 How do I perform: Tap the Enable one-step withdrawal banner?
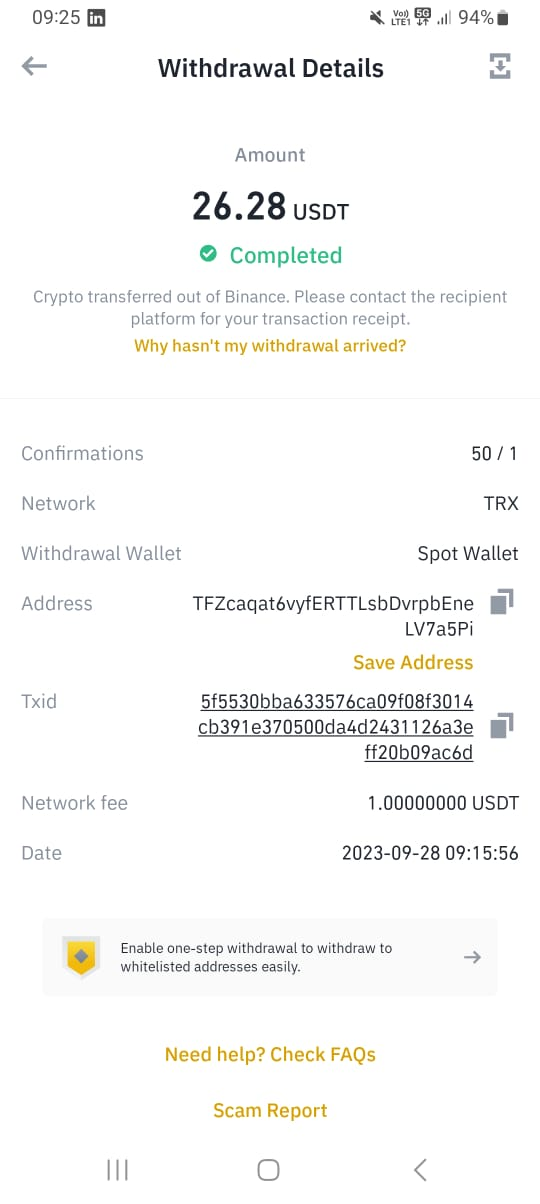point(270,957)
